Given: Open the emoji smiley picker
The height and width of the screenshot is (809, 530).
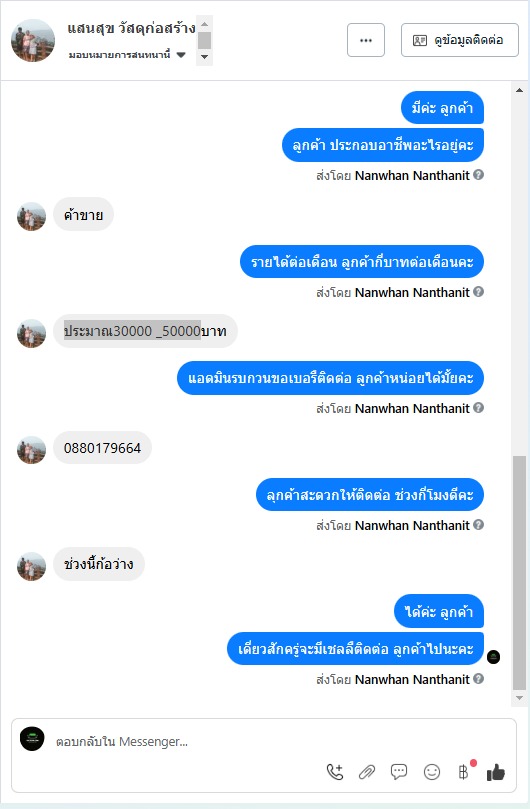Looking at the screenshot, I should click(432, 772).
